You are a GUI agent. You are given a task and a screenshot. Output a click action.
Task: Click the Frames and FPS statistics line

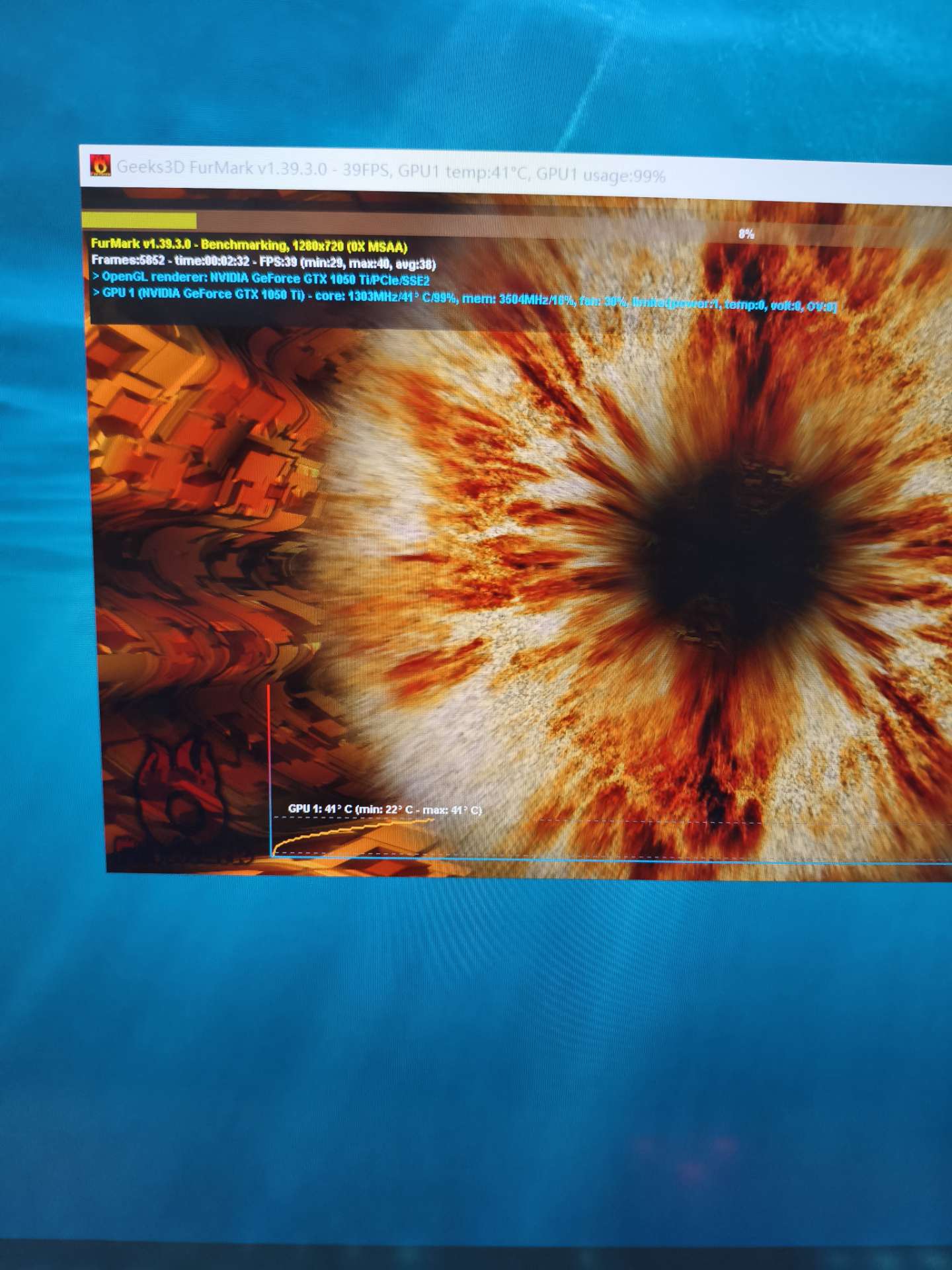click(263, 262)
